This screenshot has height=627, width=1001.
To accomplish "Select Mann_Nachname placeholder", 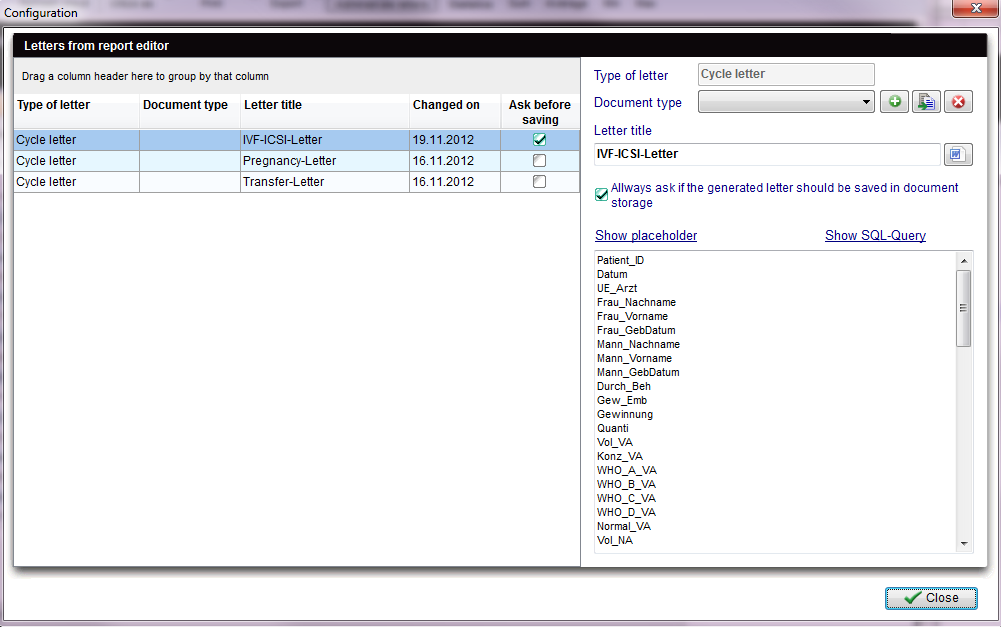I will (x=638, y=345).
